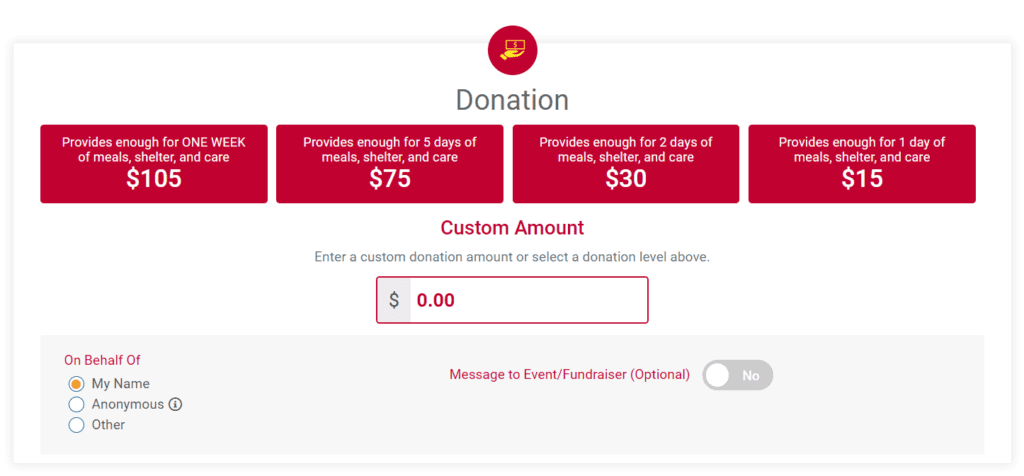Screen dimensions: 1024x476
Task: Click the Donation title text
Action: (x=513, y=101)
